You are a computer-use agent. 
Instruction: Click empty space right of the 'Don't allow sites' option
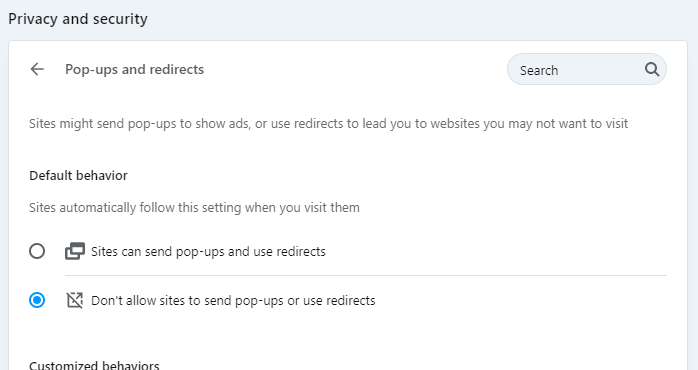[x=521, y=301]
